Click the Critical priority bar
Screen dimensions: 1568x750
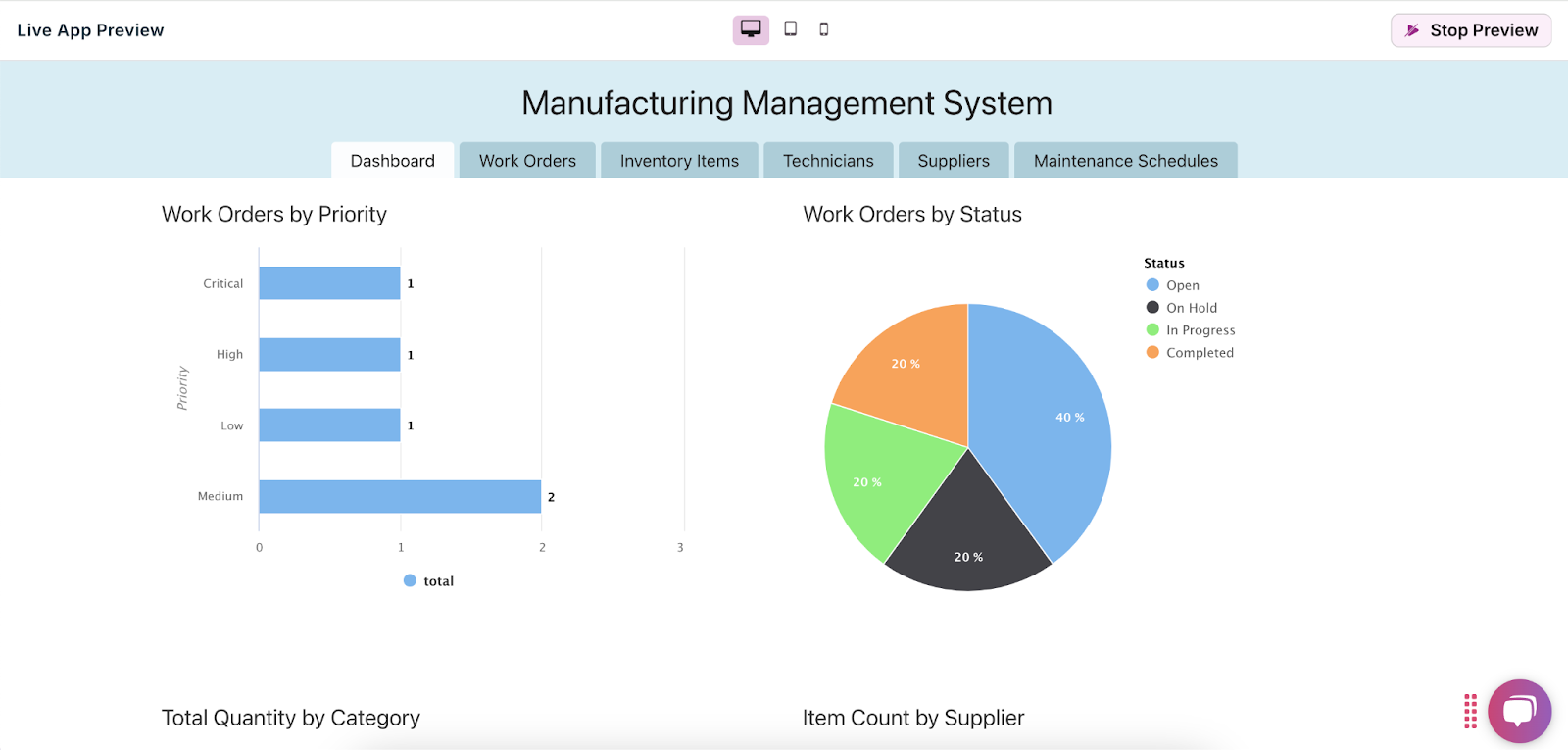click(x=329, y=283)
